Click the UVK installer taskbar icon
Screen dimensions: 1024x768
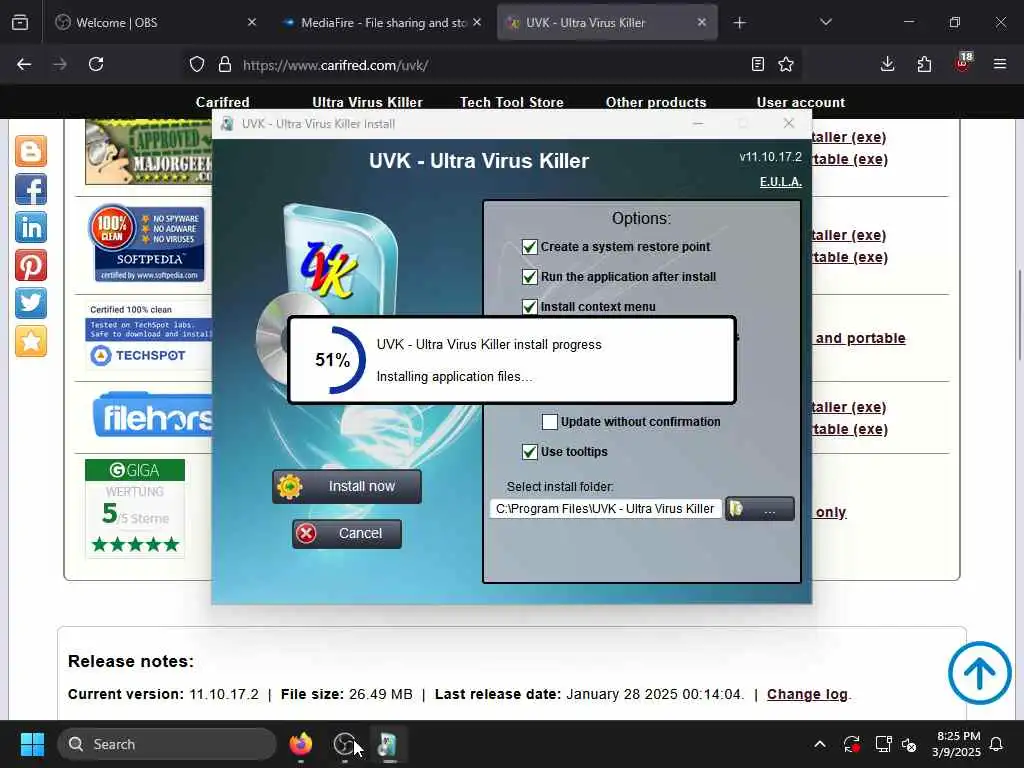click(x=388, y=744)
